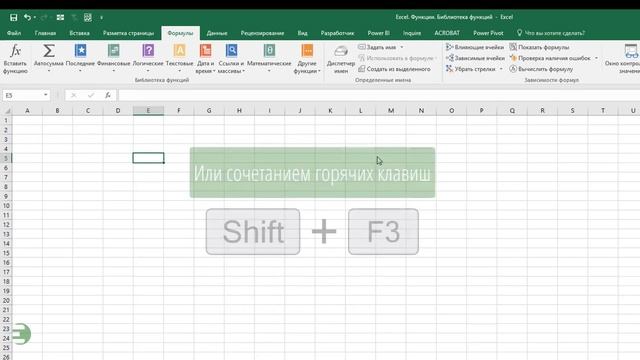Expand the Проверка наличия ошибок dropdown arrow
This screenshot has height=360, width=640.
[x=596, y=58]
